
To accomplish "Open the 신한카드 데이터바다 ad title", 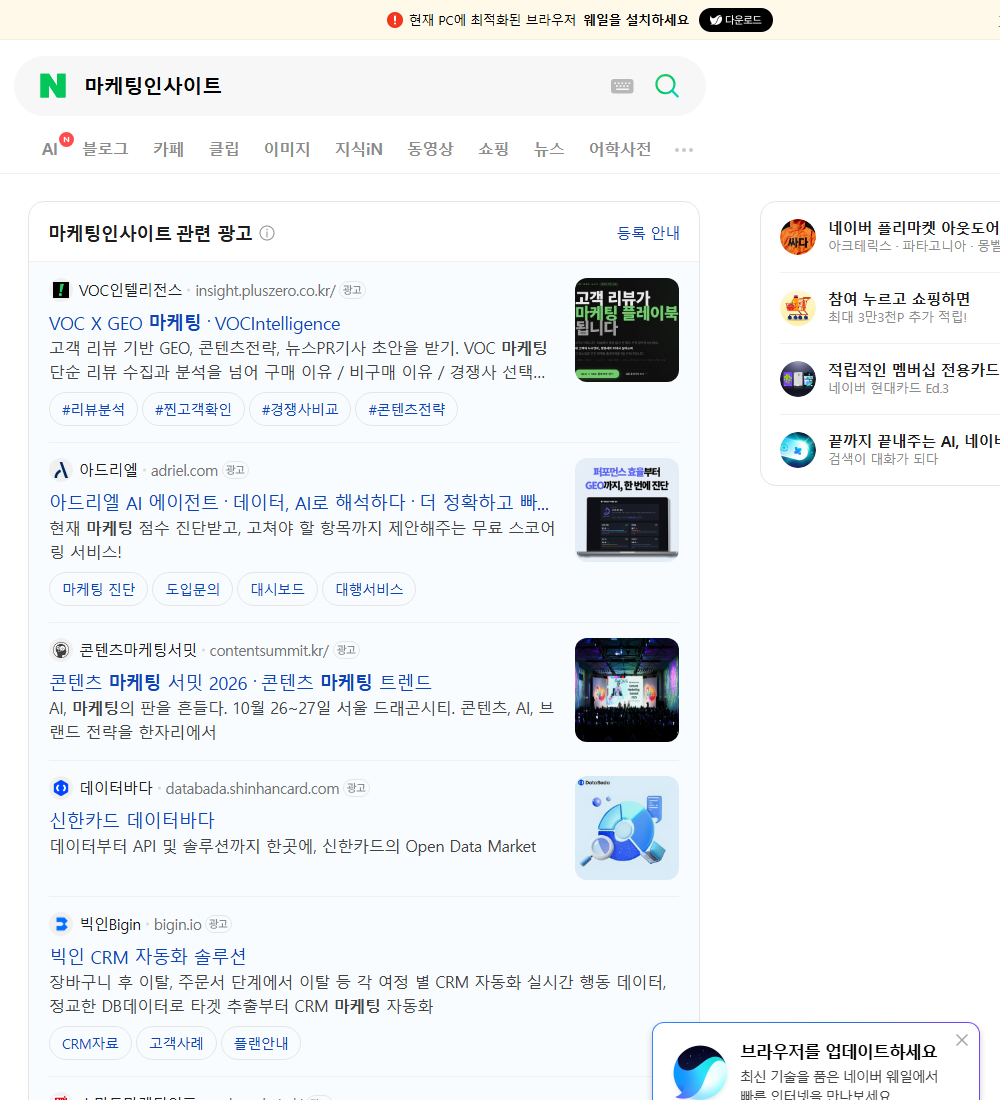I will pyautogui.click(x=132, y=820).
